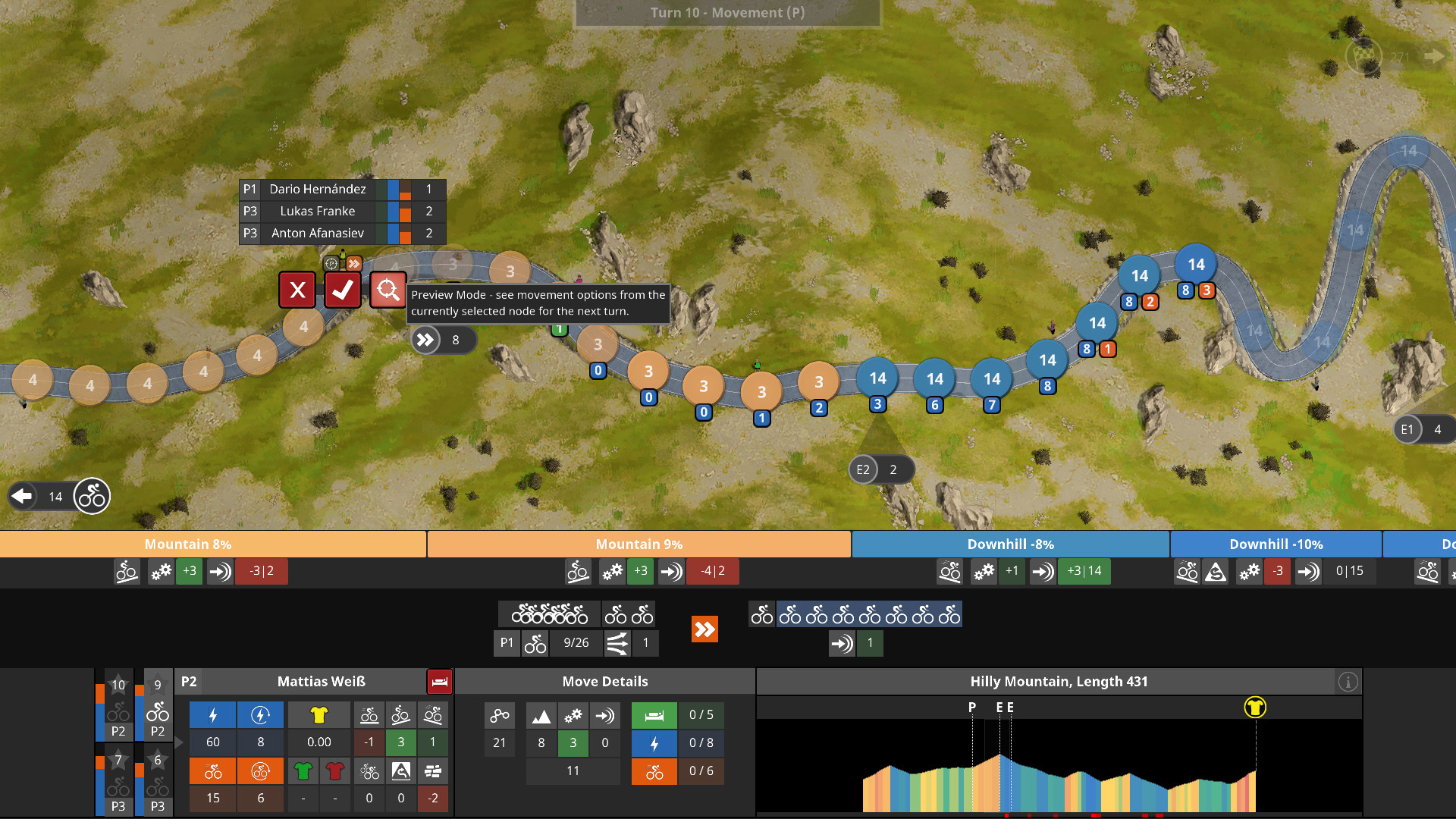Click the green jersey icon in the rider panel

click(x=303, y=770)
